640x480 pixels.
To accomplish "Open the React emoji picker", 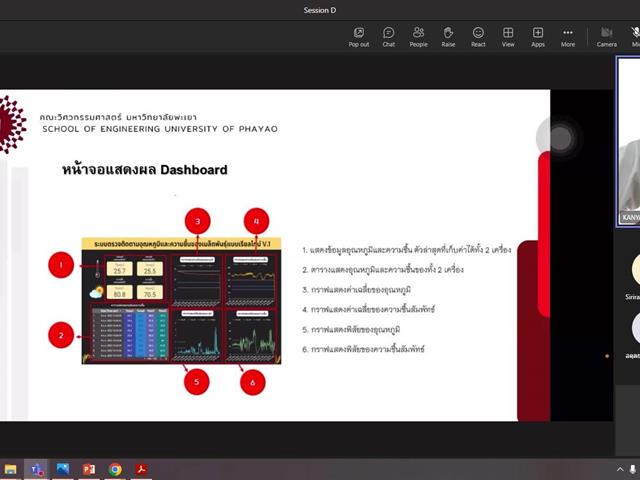I will click(478, 37).
